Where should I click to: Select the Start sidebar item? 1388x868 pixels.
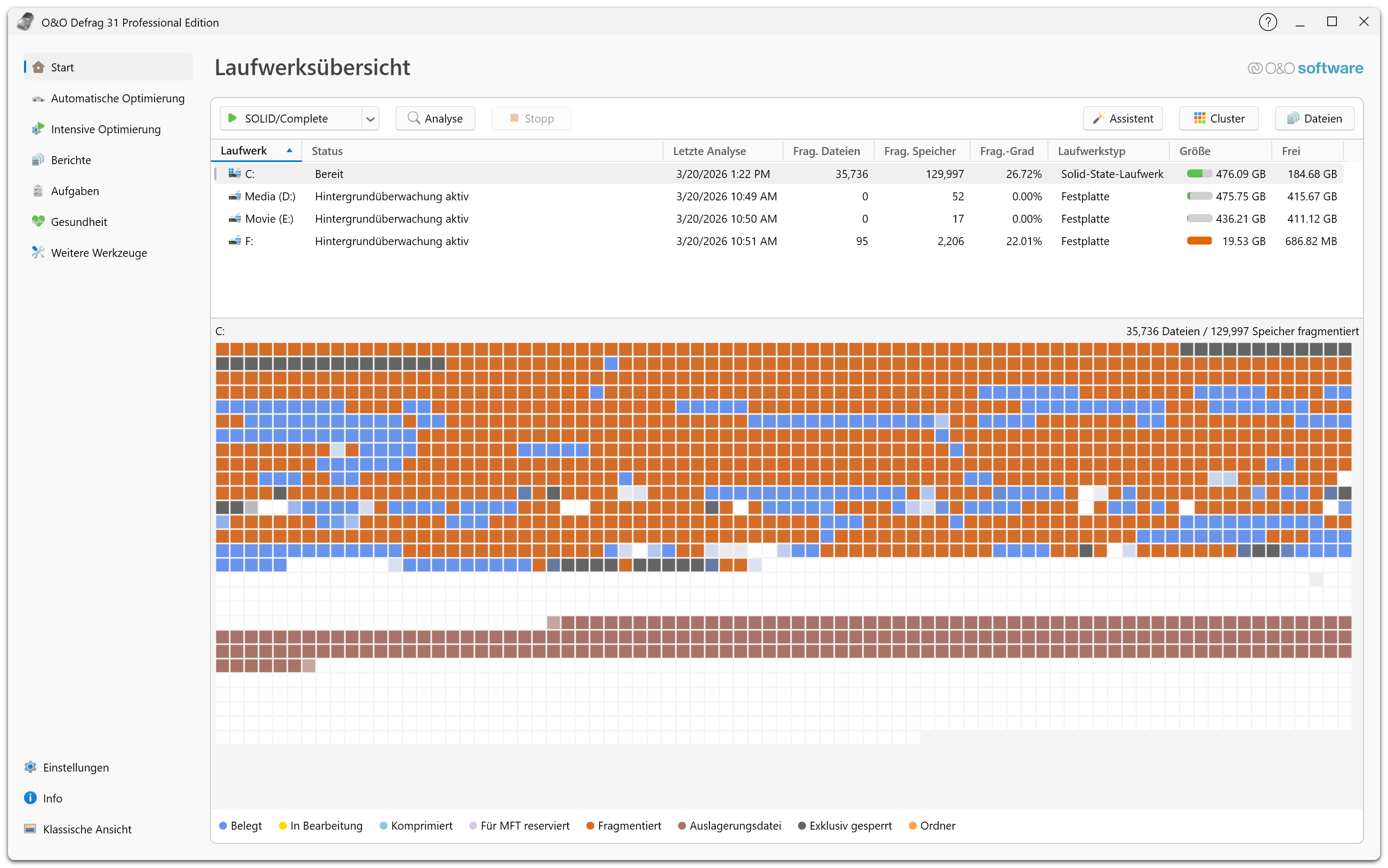[62, 67]
